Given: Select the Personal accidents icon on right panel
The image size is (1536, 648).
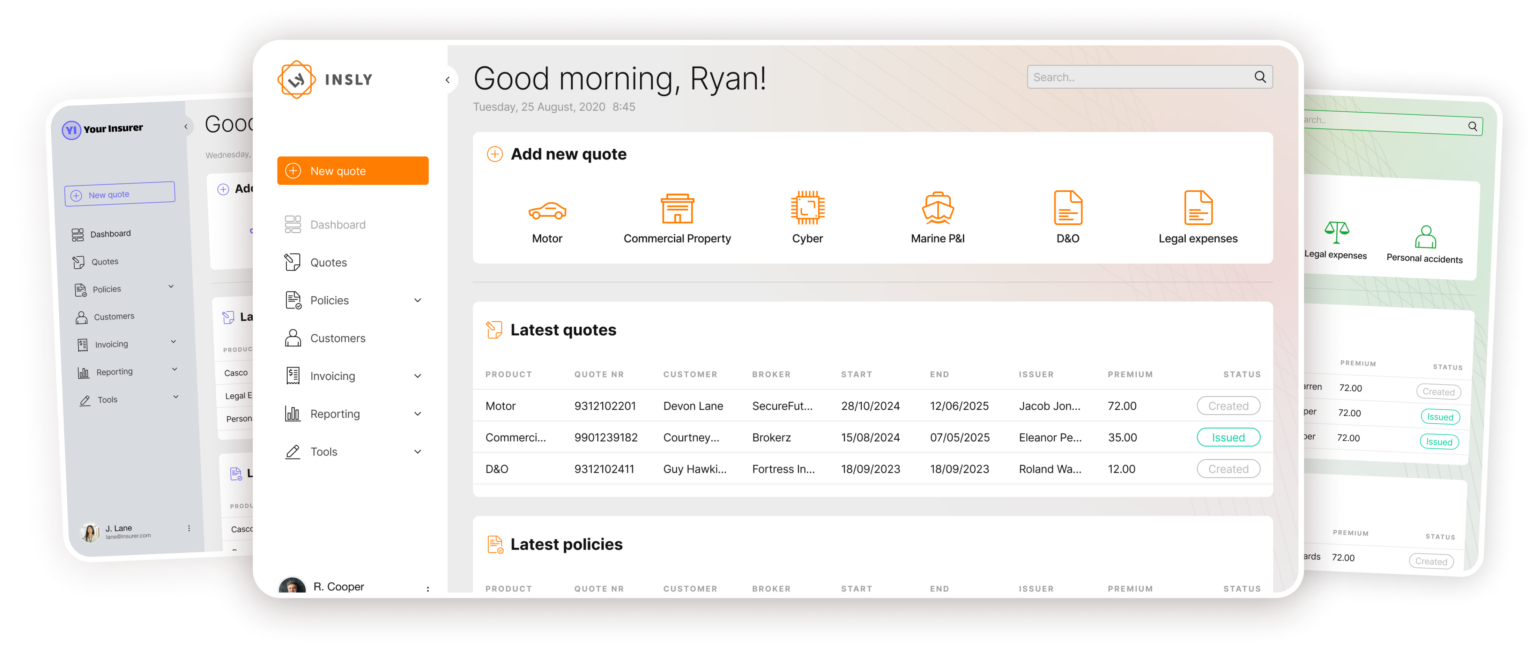Looking at the screenshot, I should (x=1425, y=238).
